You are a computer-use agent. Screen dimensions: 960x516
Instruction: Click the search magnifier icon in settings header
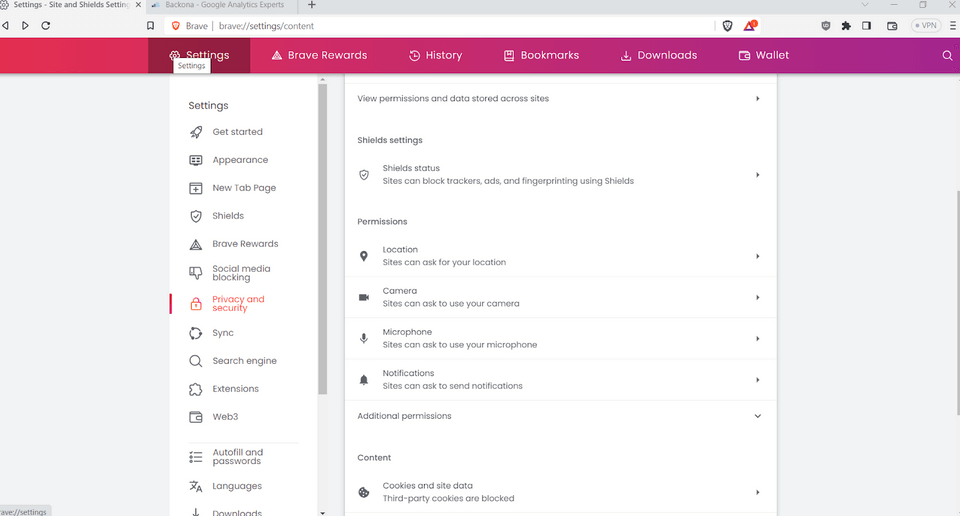tap(947, 56)
